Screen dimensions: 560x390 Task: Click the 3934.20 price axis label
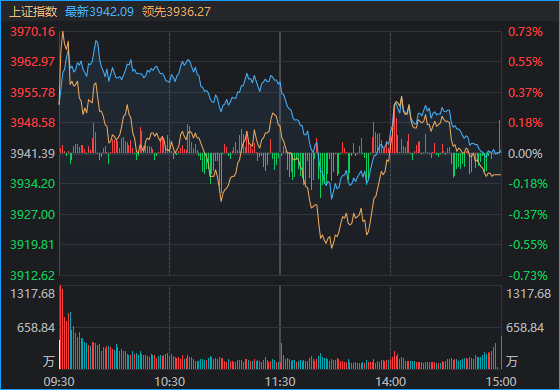click(x=33, y=184)
